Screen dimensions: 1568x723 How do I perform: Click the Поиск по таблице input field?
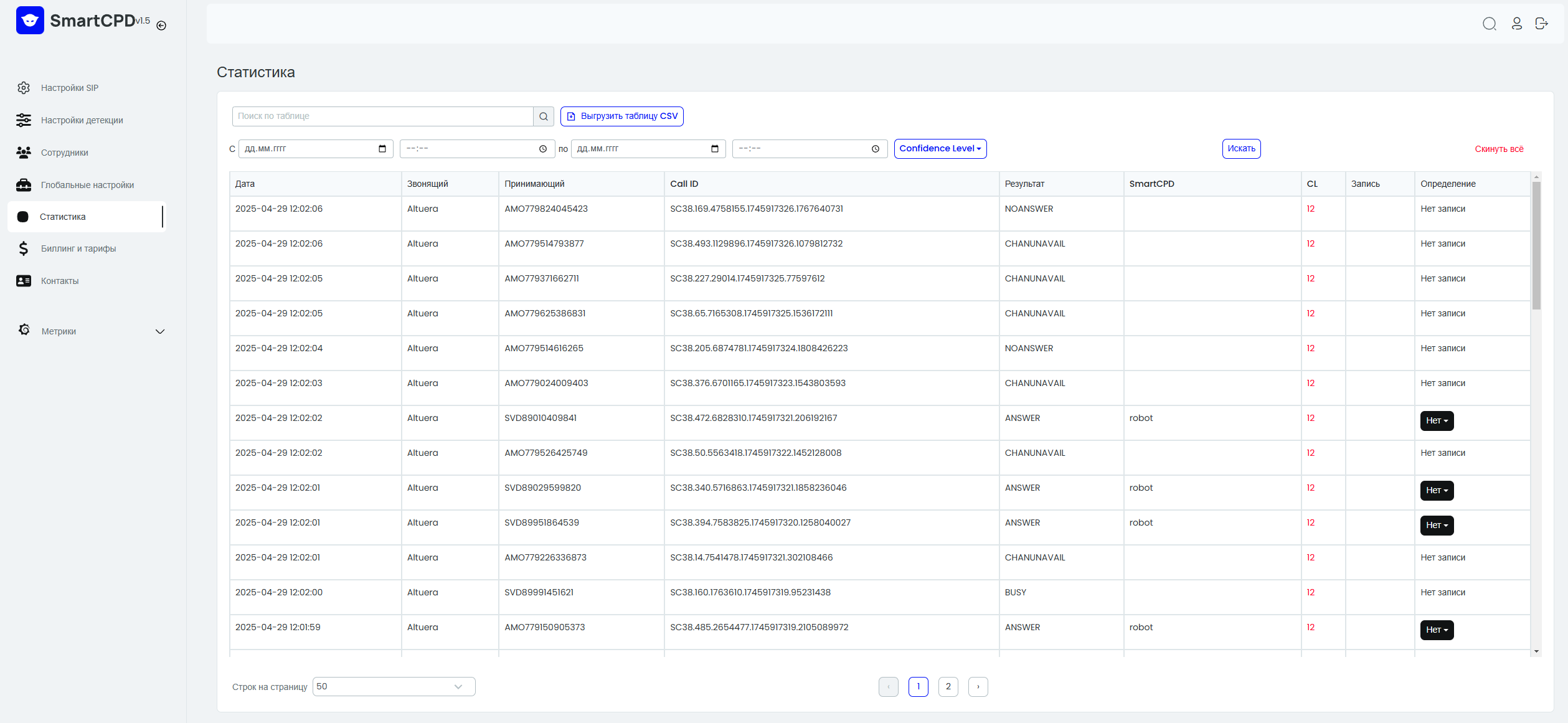[x=382, y=116]
